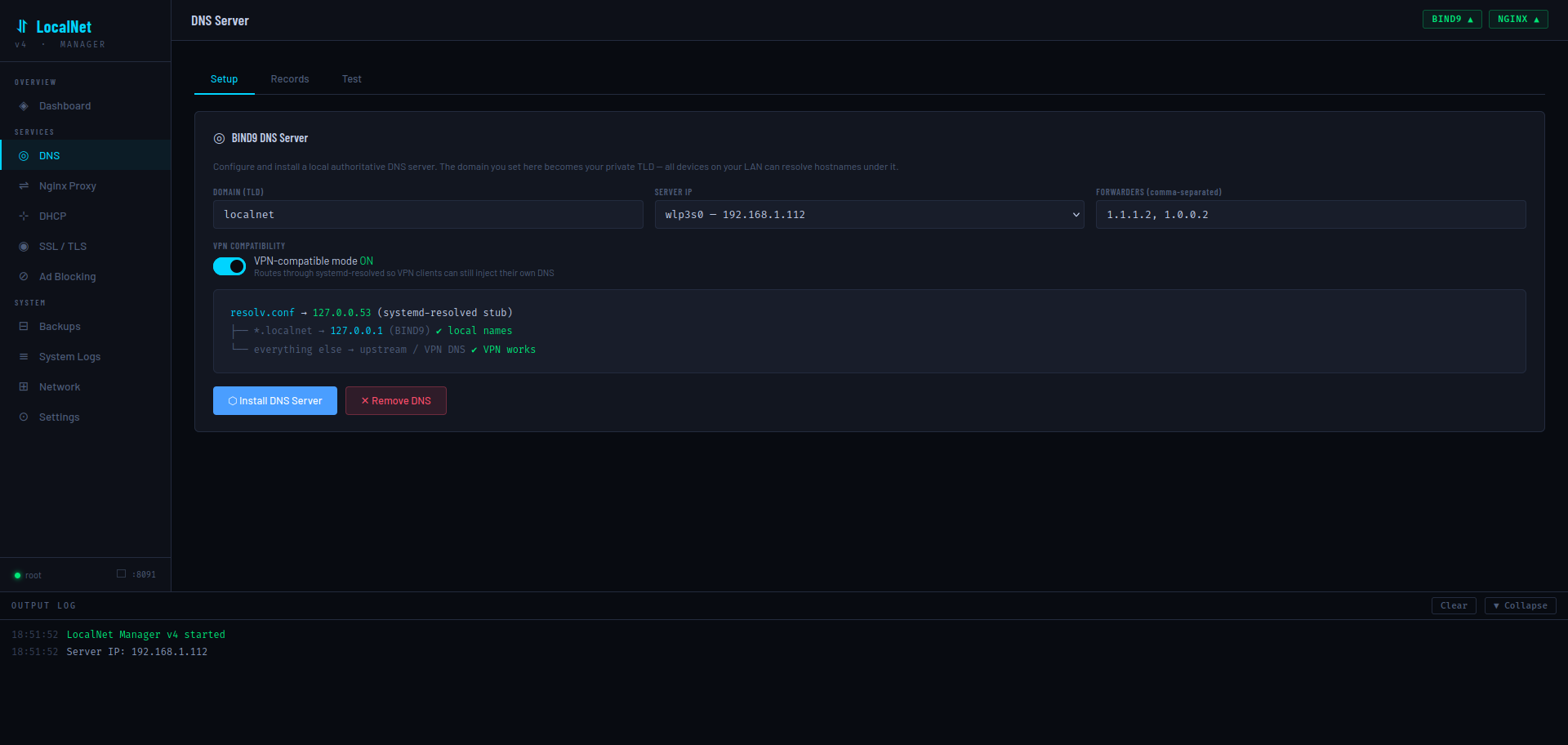Open System Logs page
Screen dimensions: 1568x745
coord(86,357)
